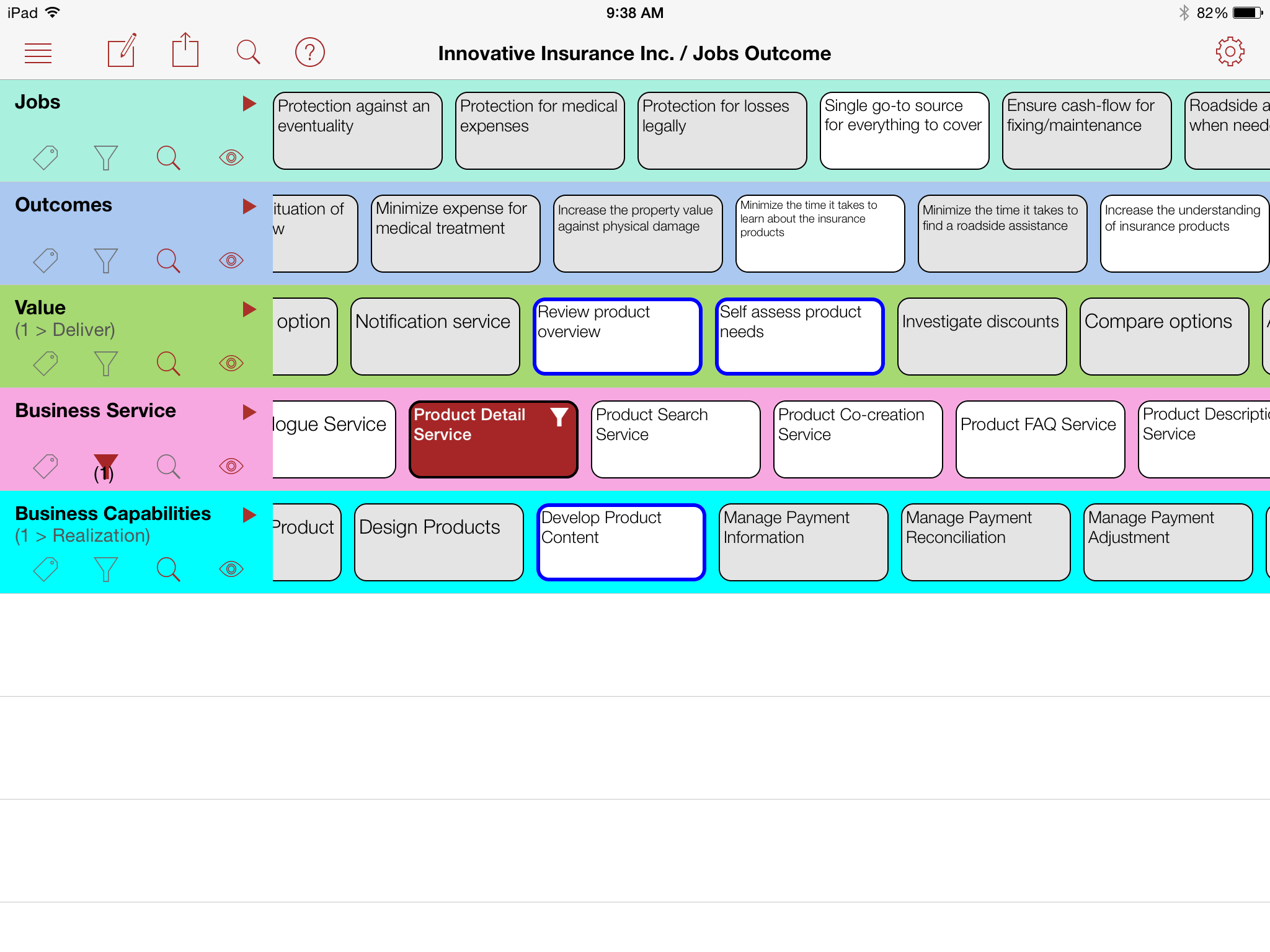Select 'Product Co-creation Service' card
1270x952 pixels.
(x=858, y=439)
